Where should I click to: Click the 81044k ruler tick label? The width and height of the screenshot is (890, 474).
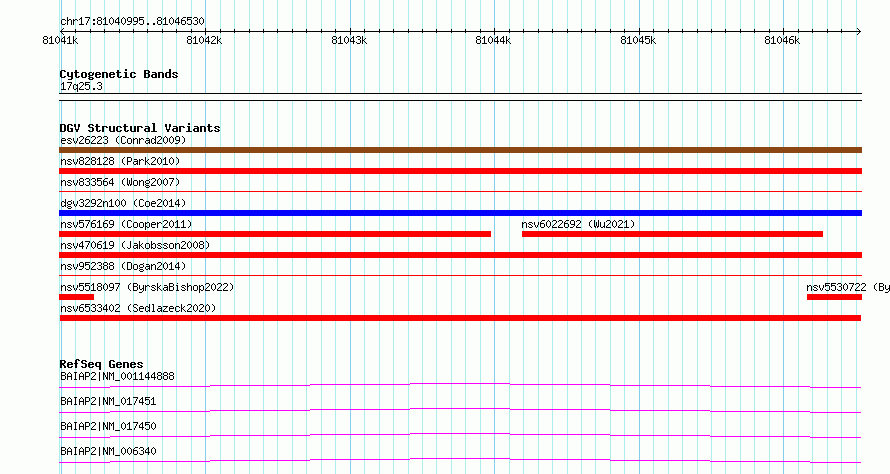(493, 40)
